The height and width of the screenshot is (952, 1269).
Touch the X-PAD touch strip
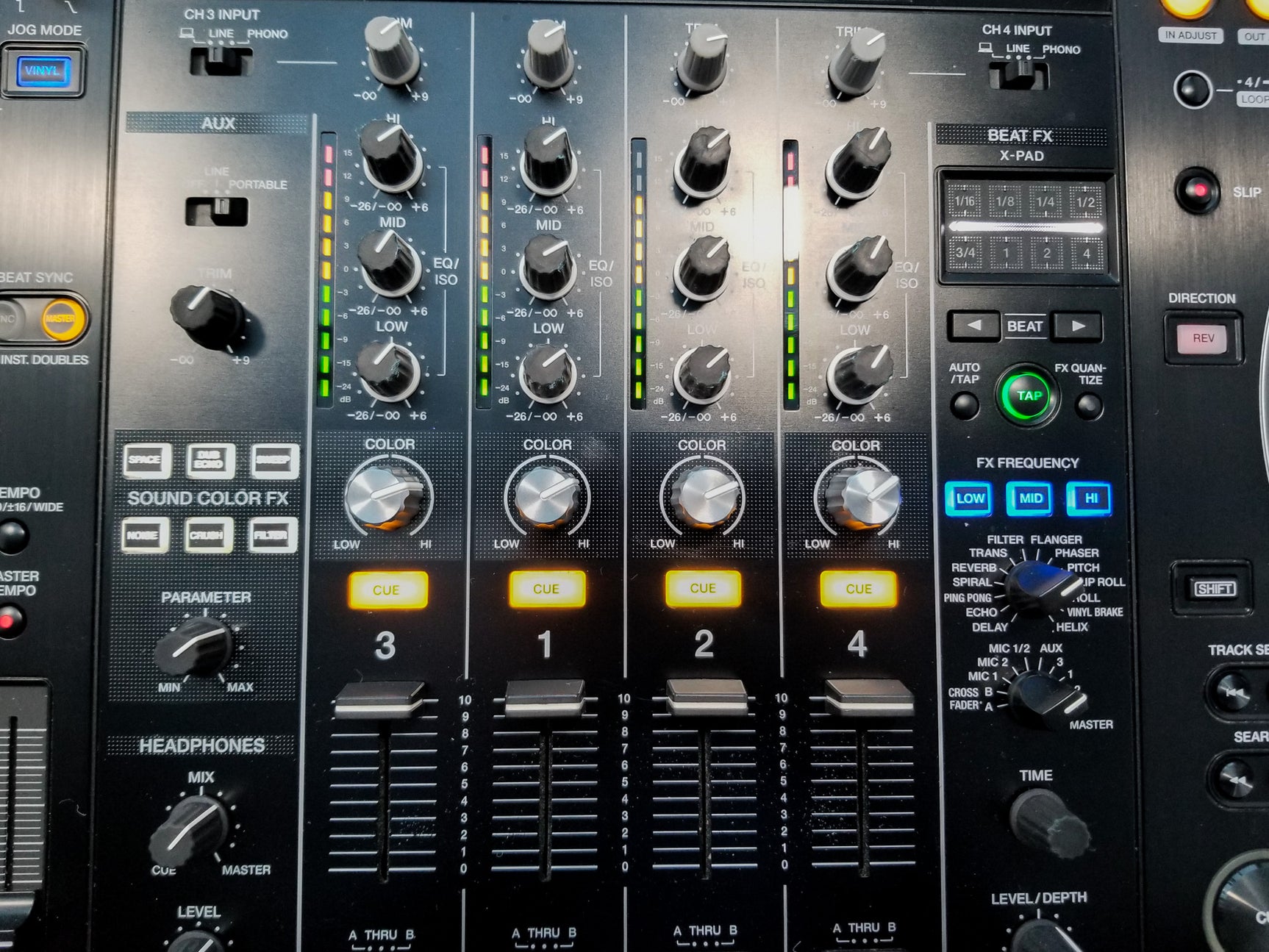pyautogui.click(x=1026, y=227)
